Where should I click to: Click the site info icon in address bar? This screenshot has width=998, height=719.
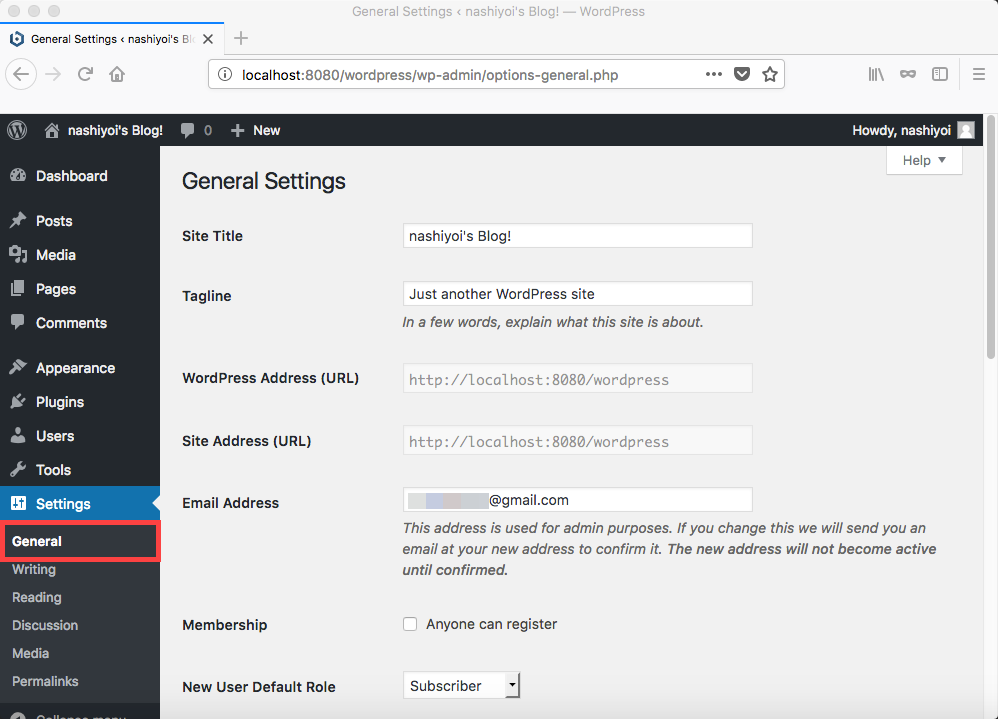click(x=225, y=74)
